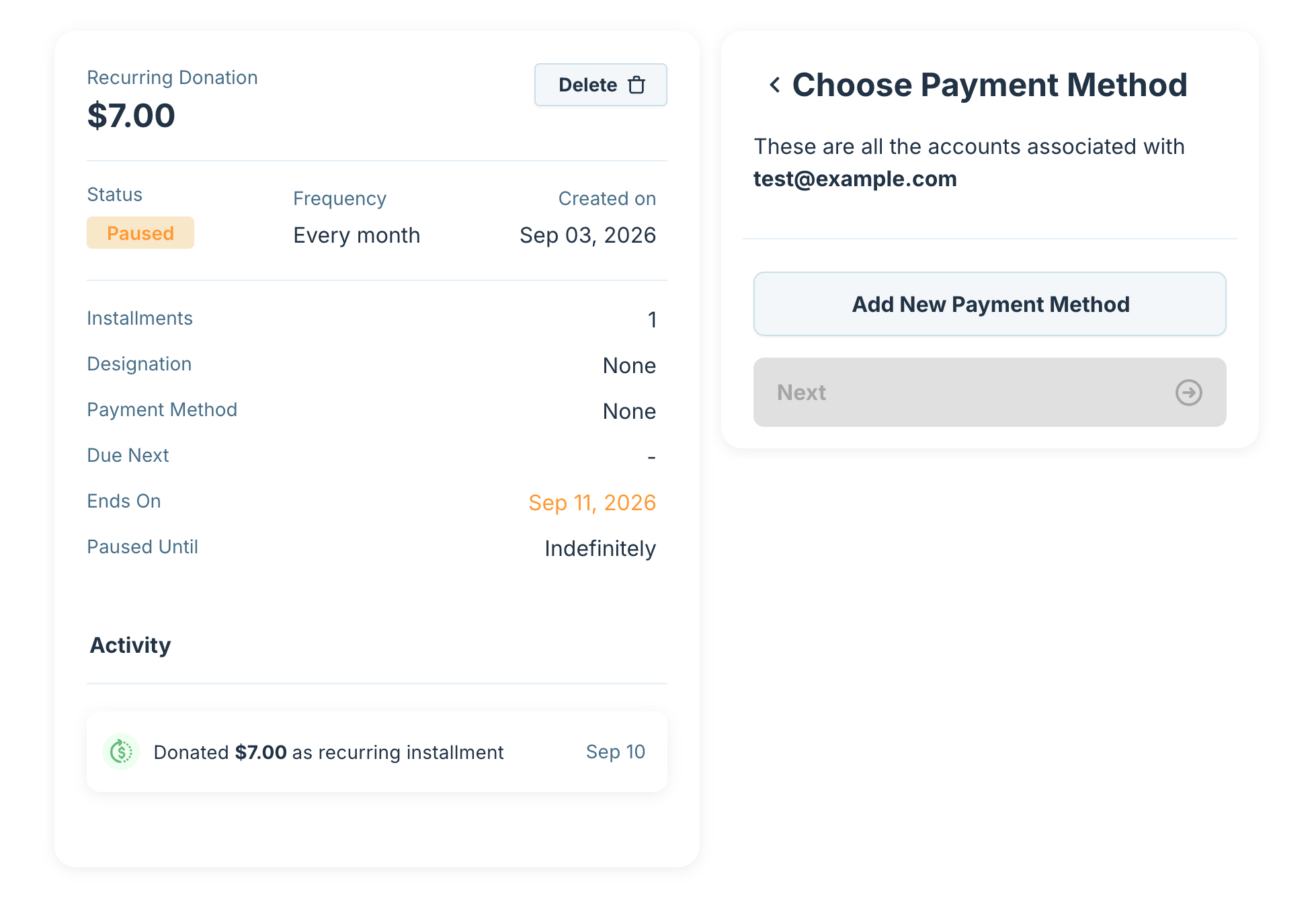Image resolution: width=1316 pixels, height=921 pixels.
Task: Click the green recurring donation icon
Action: pos(121,752)
